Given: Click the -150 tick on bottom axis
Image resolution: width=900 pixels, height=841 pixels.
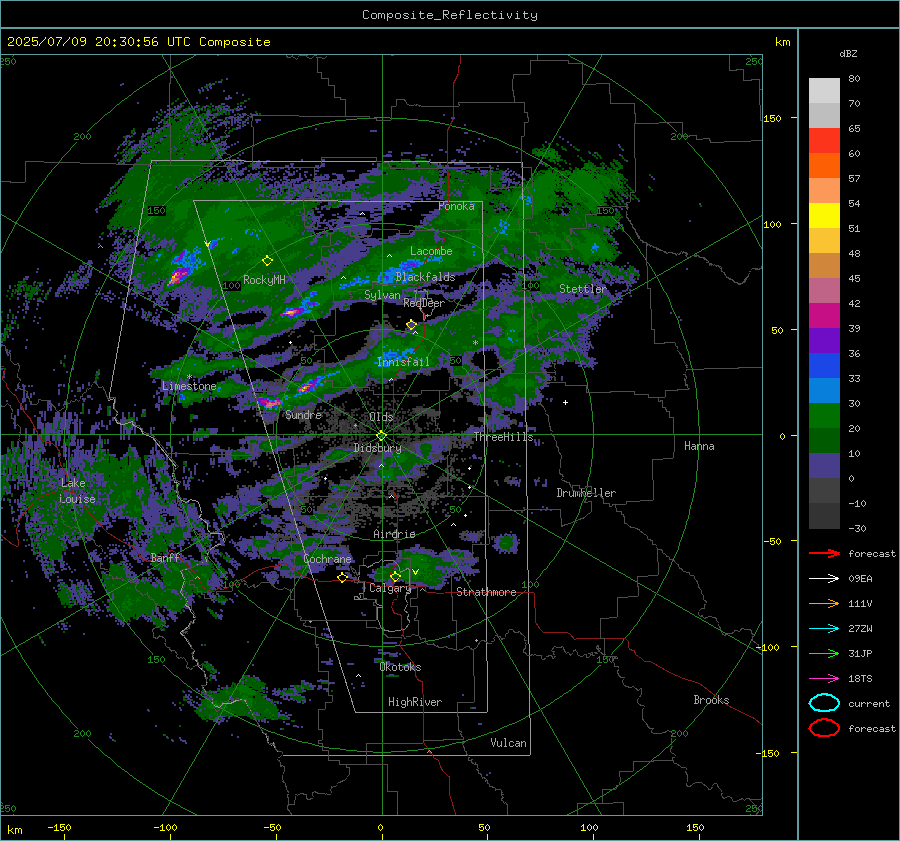Looking at the screenshot, I should tap(59, 827).
